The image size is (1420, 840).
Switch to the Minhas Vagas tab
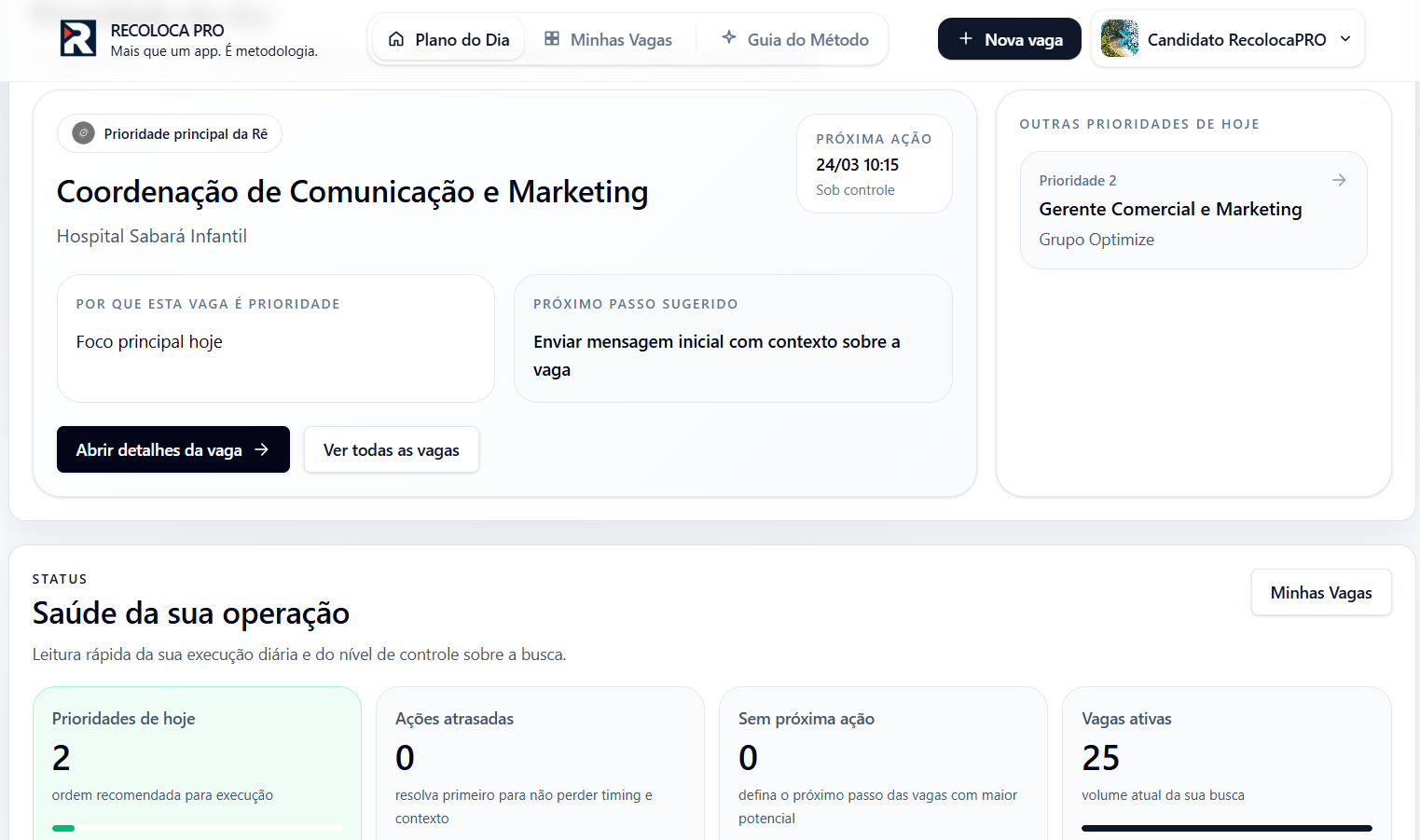pos(609,39)
